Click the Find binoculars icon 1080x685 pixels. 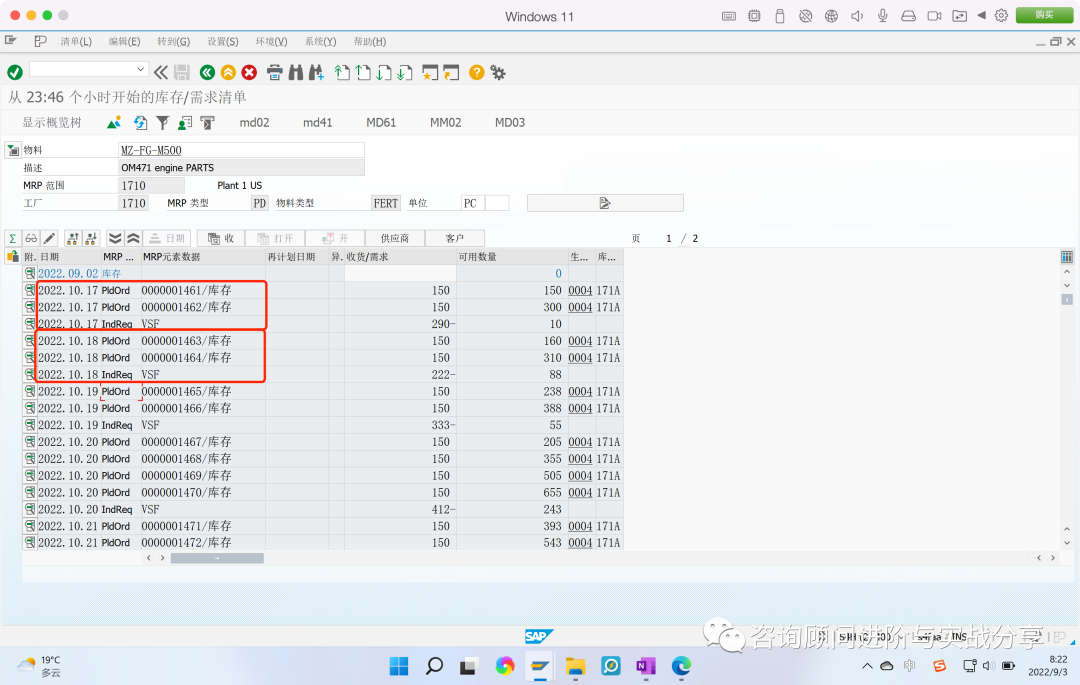coord(295,72)
